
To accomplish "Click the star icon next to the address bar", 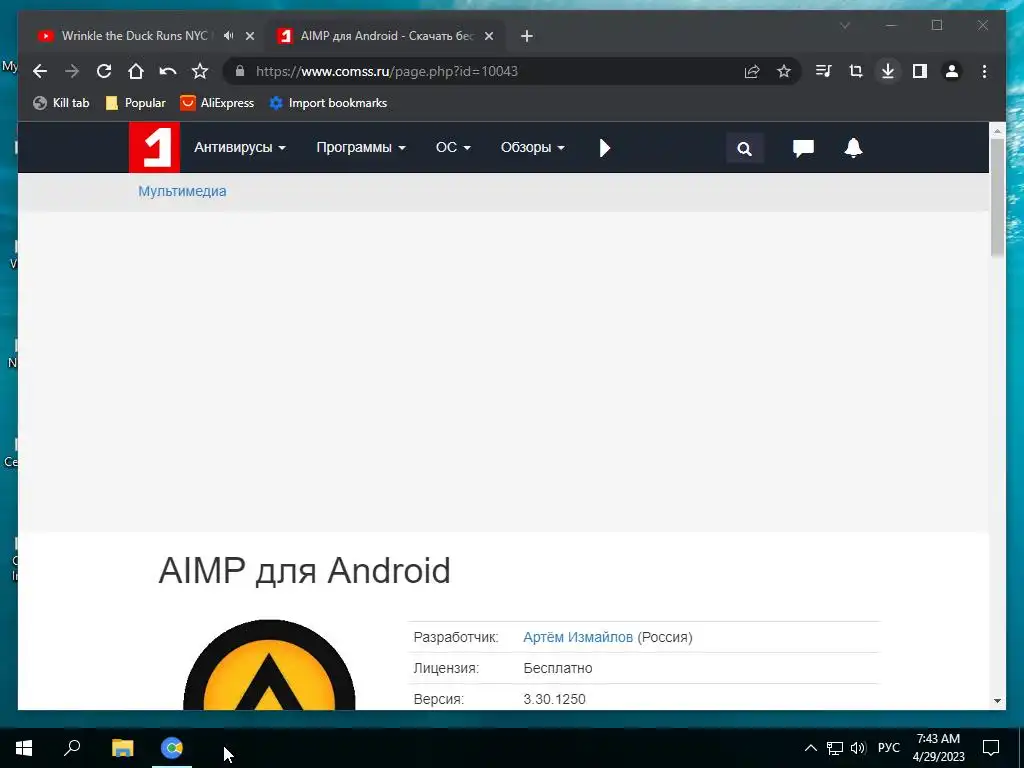I will 200,71.
